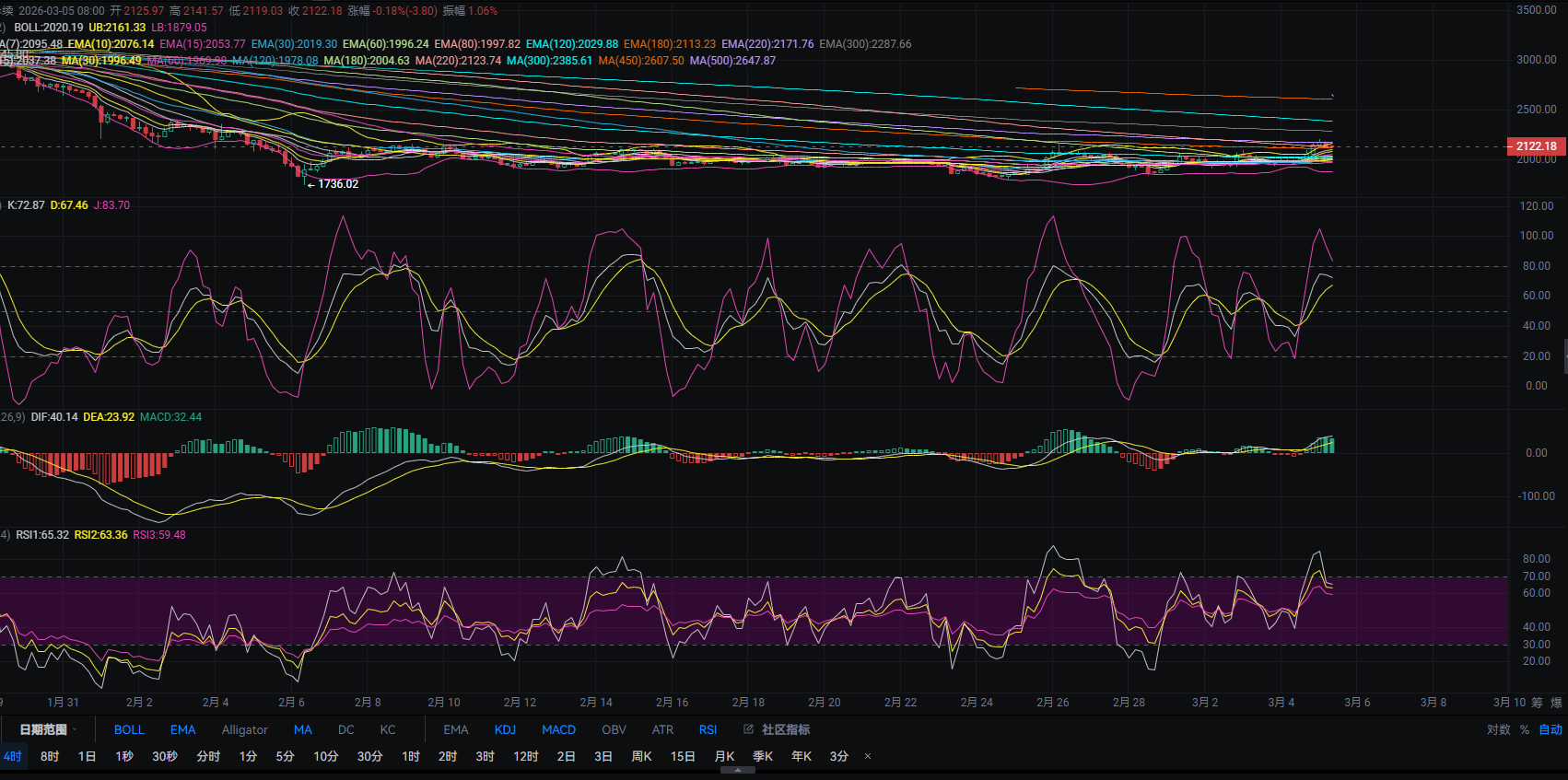The image size is (1568, 780).
Task: Close the timeframe bar with the × icon
Action: tap(867, 757)
